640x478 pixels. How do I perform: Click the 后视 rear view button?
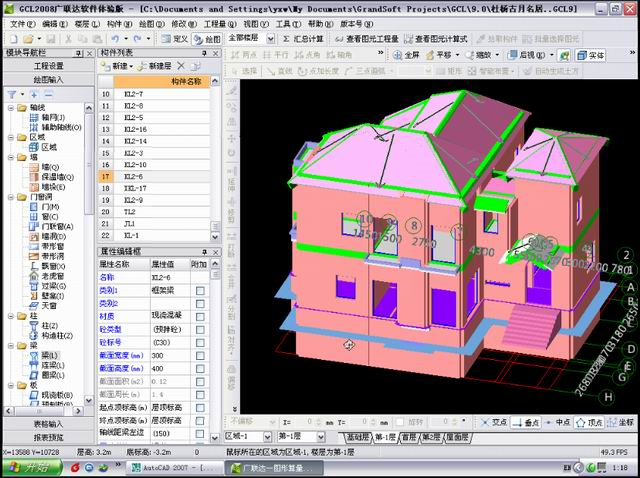click(527, 55)
